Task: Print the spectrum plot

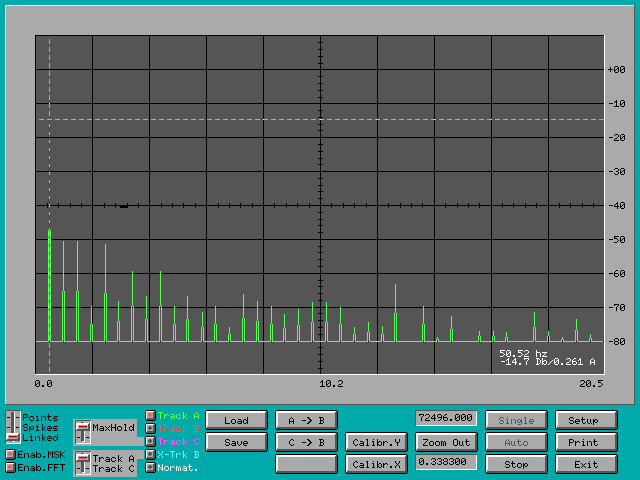Action: tap(586, 442)
